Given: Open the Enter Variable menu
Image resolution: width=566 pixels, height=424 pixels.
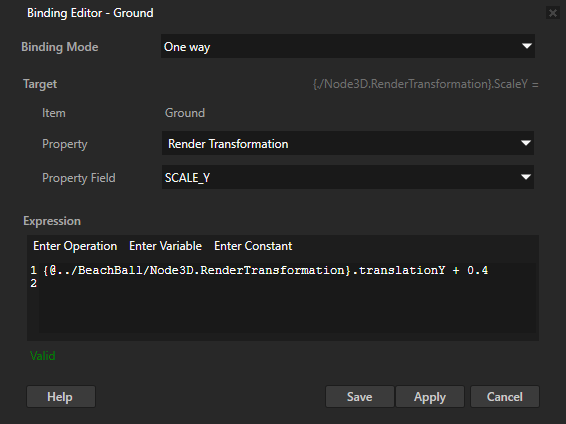Looking at the screenshot, I should 165,246.
